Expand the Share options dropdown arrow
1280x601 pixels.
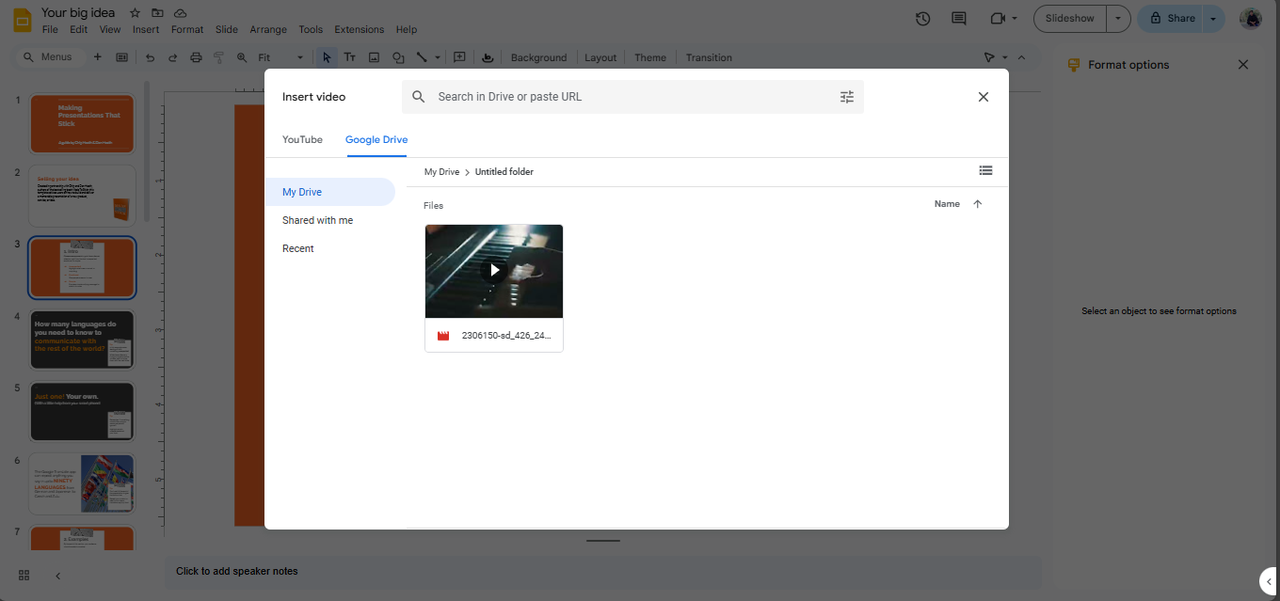pos(1213,18)
